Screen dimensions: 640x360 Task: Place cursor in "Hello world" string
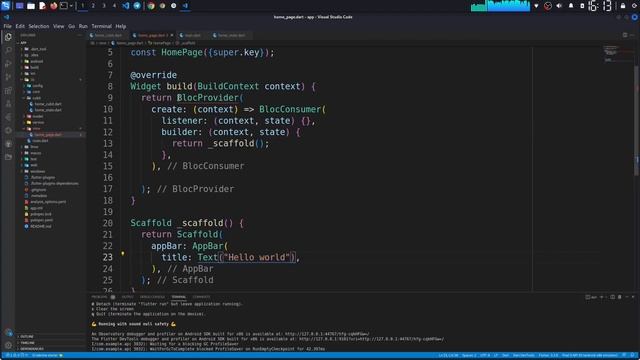[x=256, y=258]
